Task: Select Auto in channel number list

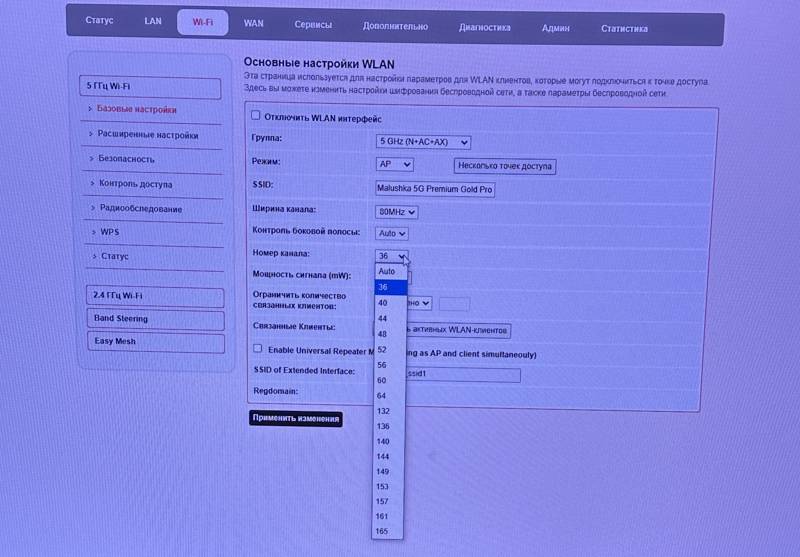Action: coord(387,272)
